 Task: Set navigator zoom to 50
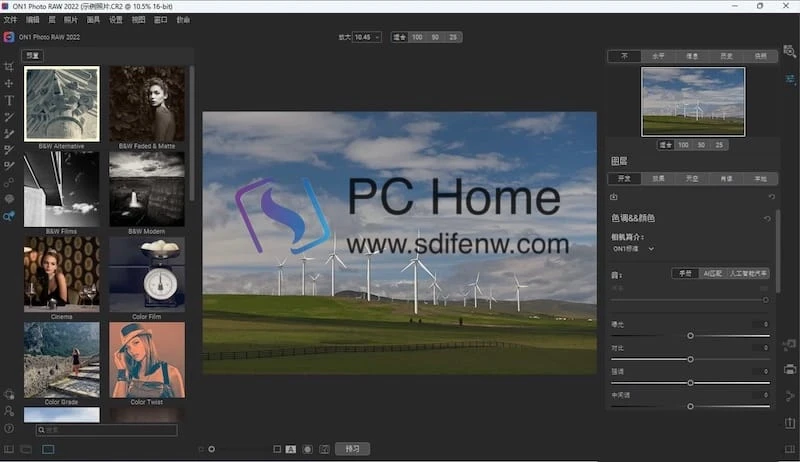click(701, 145)
